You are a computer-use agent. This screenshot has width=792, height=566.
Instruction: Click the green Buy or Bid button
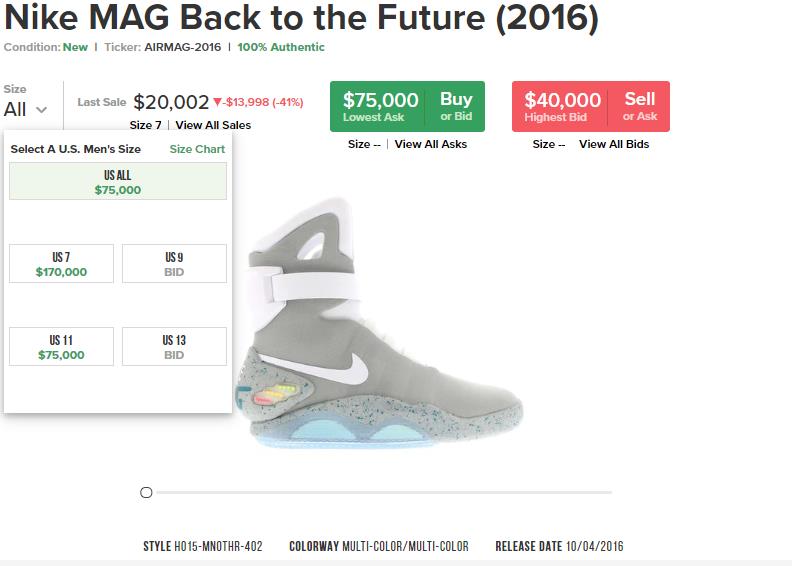(x=456, y=106)
